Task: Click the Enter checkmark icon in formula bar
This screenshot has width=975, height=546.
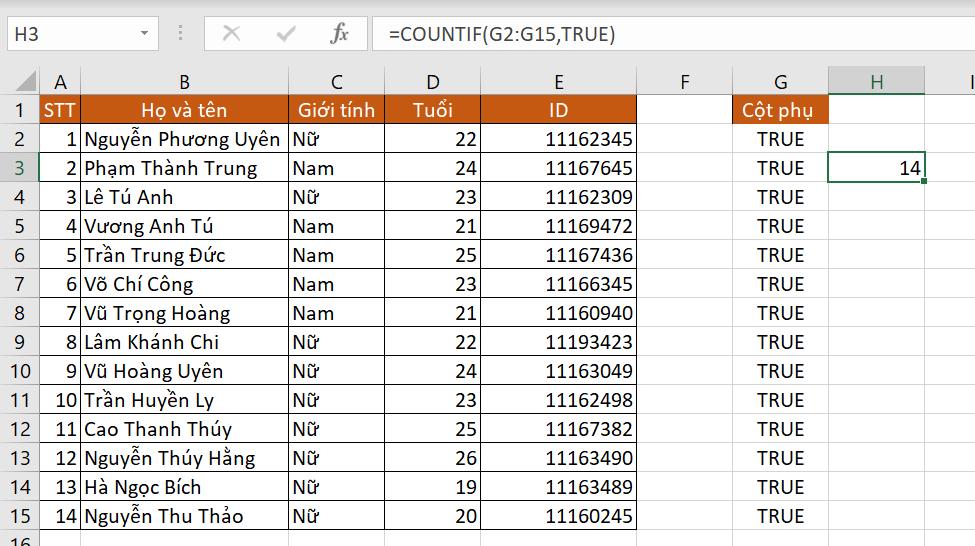Action: (285, 33)
